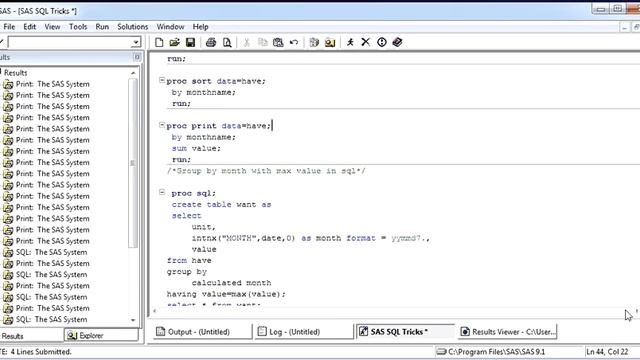This screenshot has height=360, width=640.
Task: Click the Break exclamation toolbar icon
Action: [382, 42]
